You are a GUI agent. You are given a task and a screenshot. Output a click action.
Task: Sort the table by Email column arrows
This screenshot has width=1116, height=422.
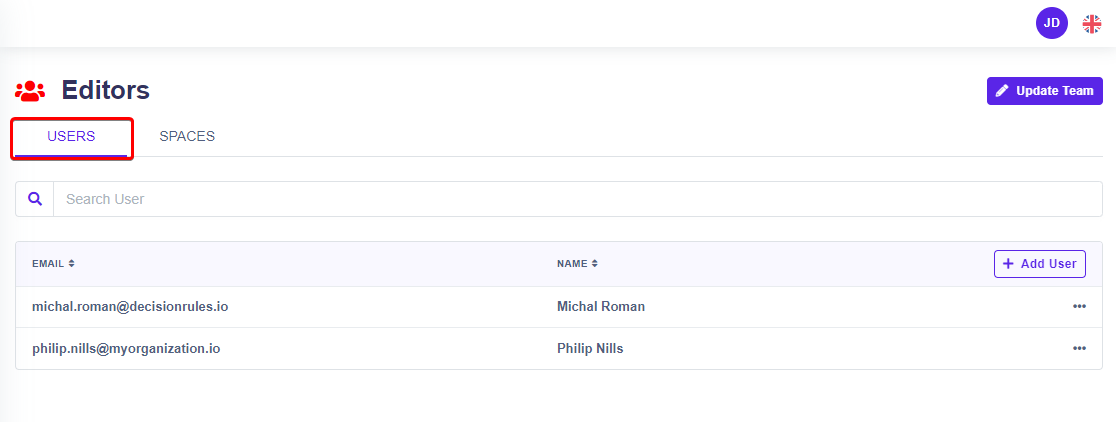point(72,264)
